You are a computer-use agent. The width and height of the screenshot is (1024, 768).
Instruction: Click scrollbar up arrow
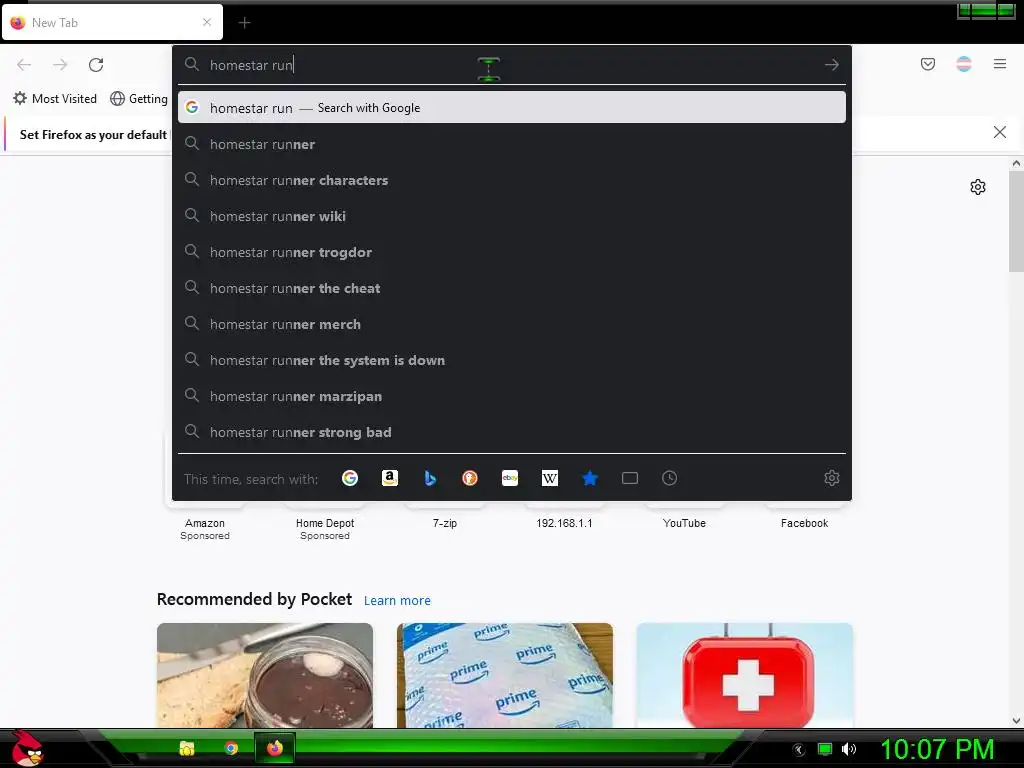[1016, 163]
